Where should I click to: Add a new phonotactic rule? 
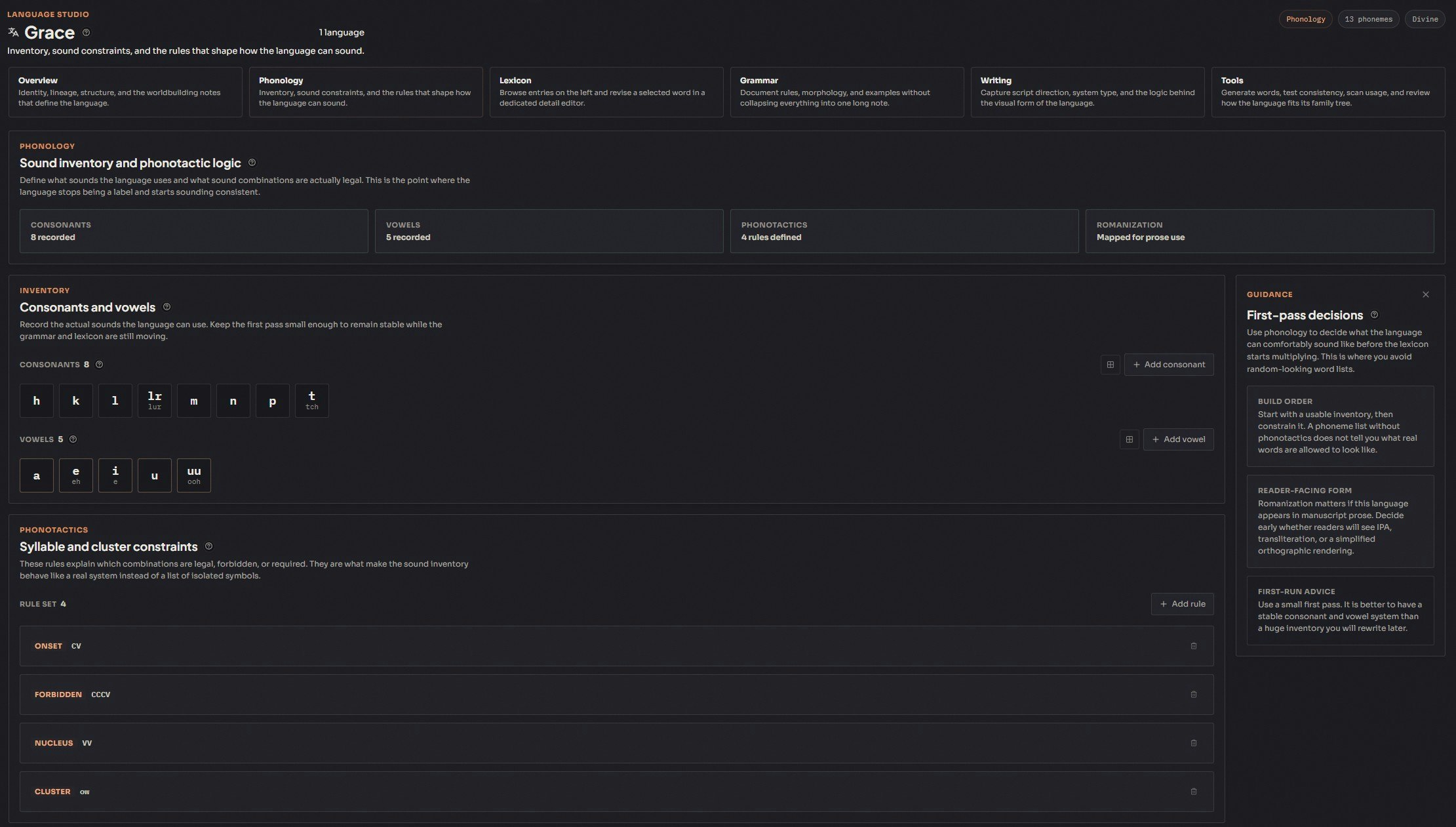pyautogui.click(x=1182, y=604)
